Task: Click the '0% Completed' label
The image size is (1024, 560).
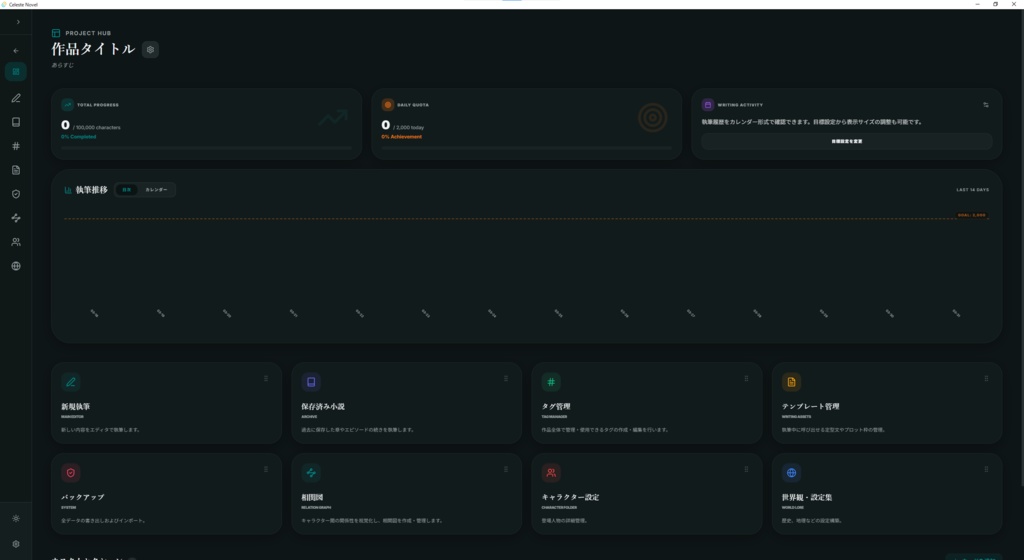Action: coord(78,136)
